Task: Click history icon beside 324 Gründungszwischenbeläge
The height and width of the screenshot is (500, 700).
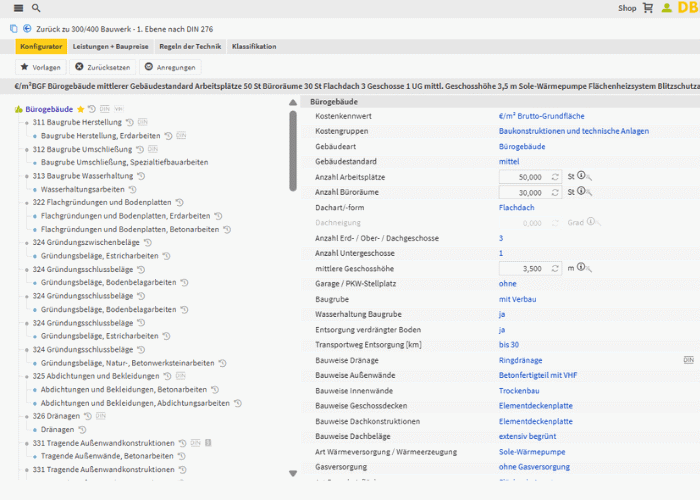Action: coord(148,242)
